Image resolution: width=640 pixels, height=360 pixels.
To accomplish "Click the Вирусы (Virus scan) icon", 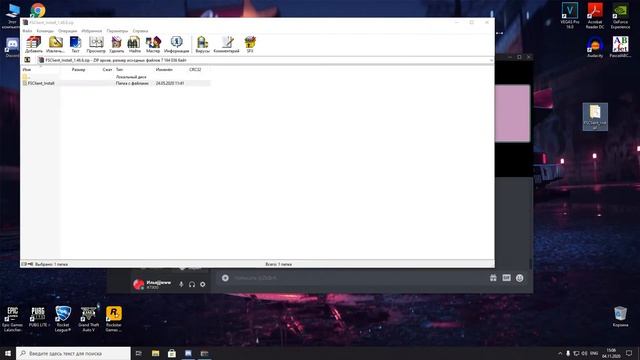I will (x=202, y=44).
